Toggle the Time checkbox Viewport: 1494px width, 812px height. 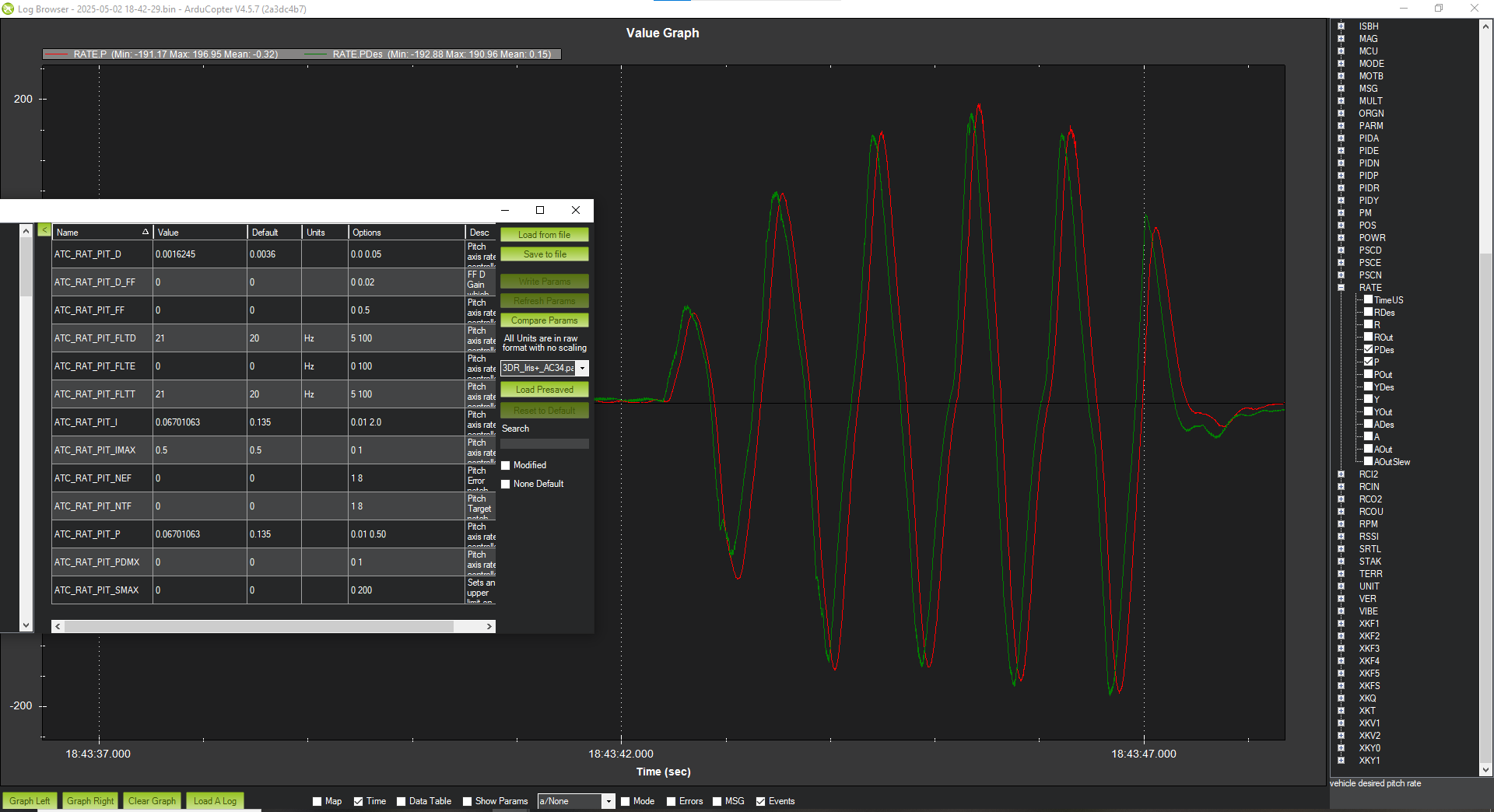point(359,801)
